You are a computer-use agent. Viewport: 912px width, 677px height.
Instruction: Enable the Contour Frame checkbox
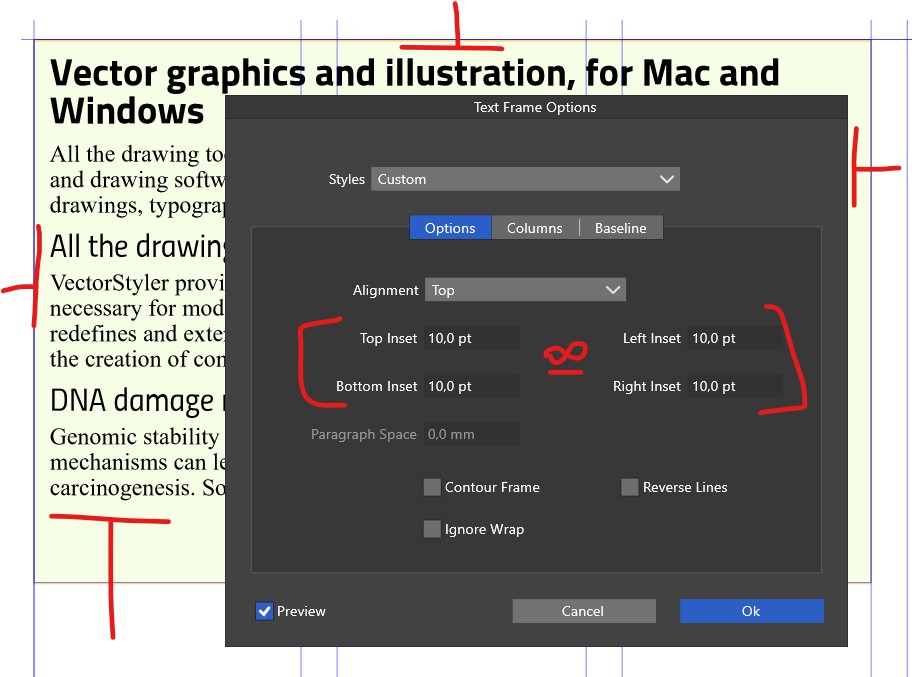(432, 487)
